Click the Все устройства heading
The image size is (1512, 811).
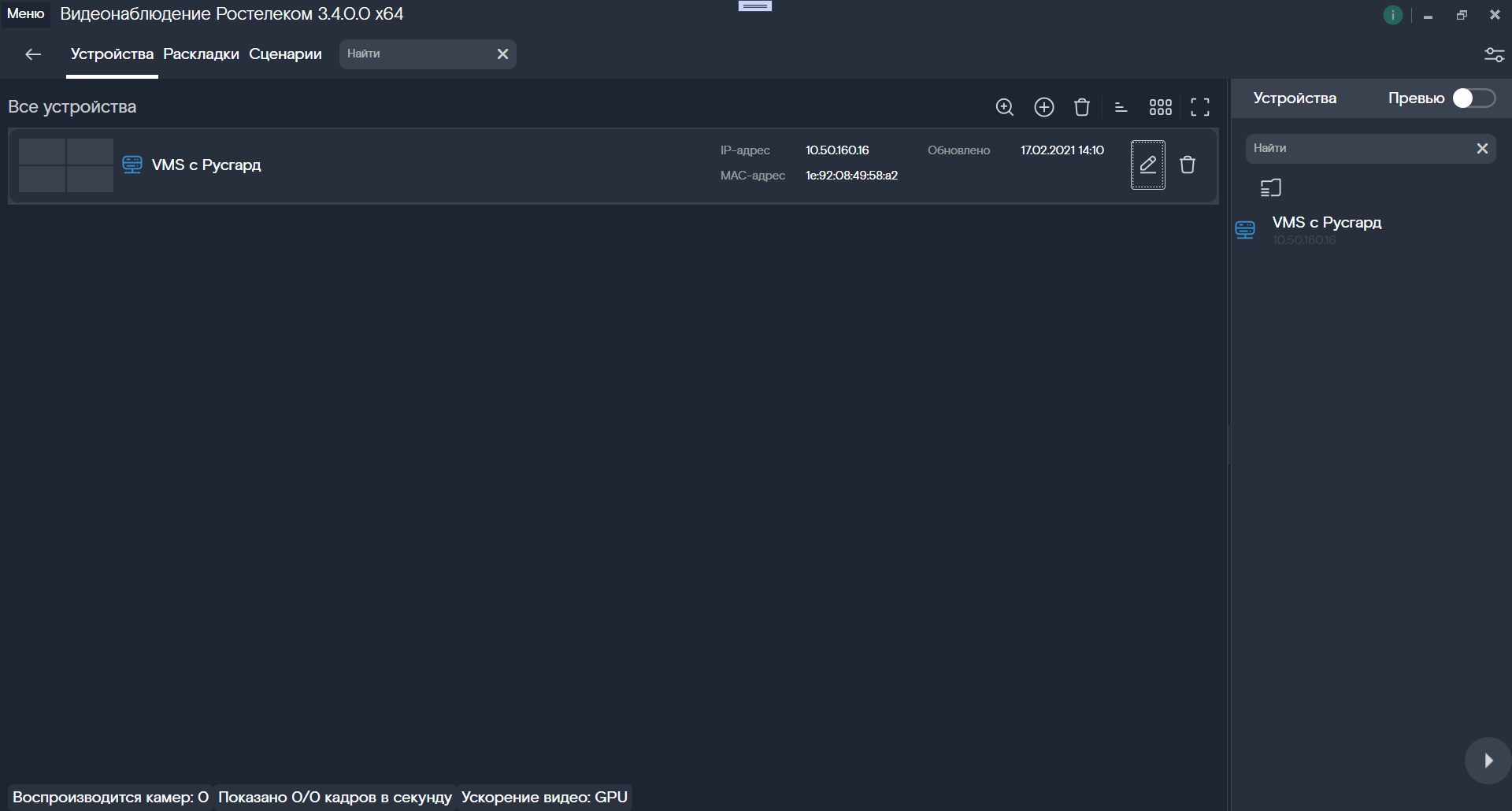click(x=72, y=107)
